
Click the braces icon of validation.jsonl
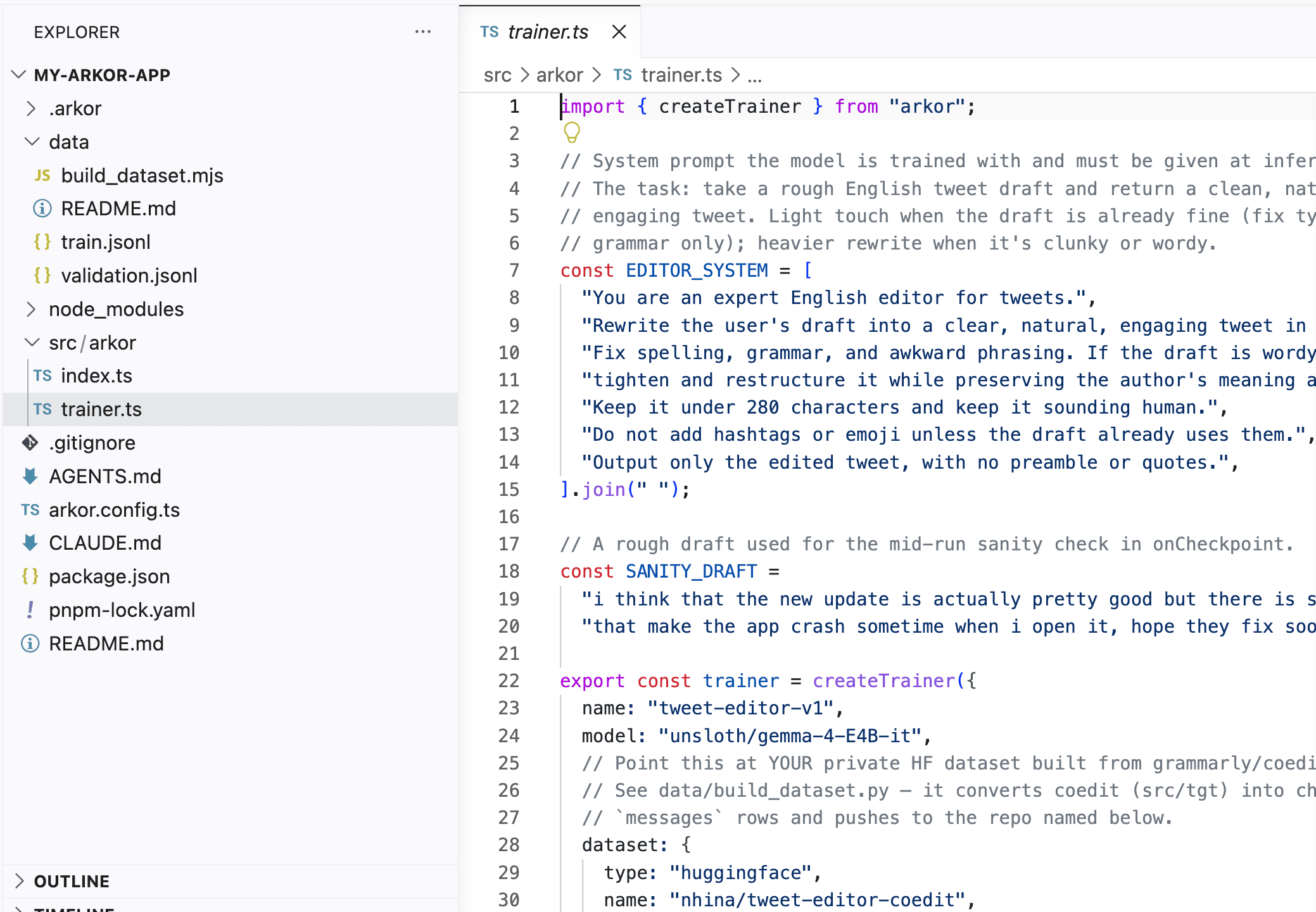click(x=42, y=275)
